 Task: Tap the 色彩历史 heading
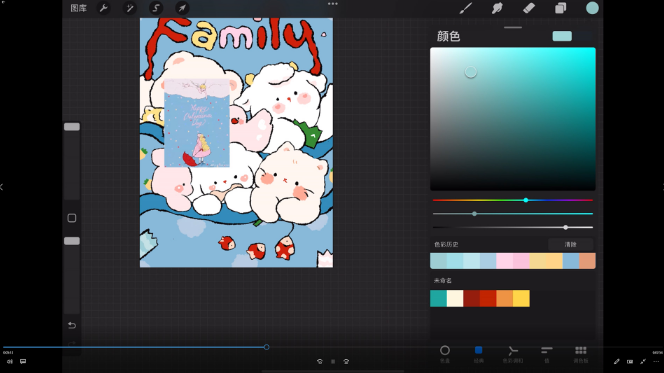tap(446, 244)
